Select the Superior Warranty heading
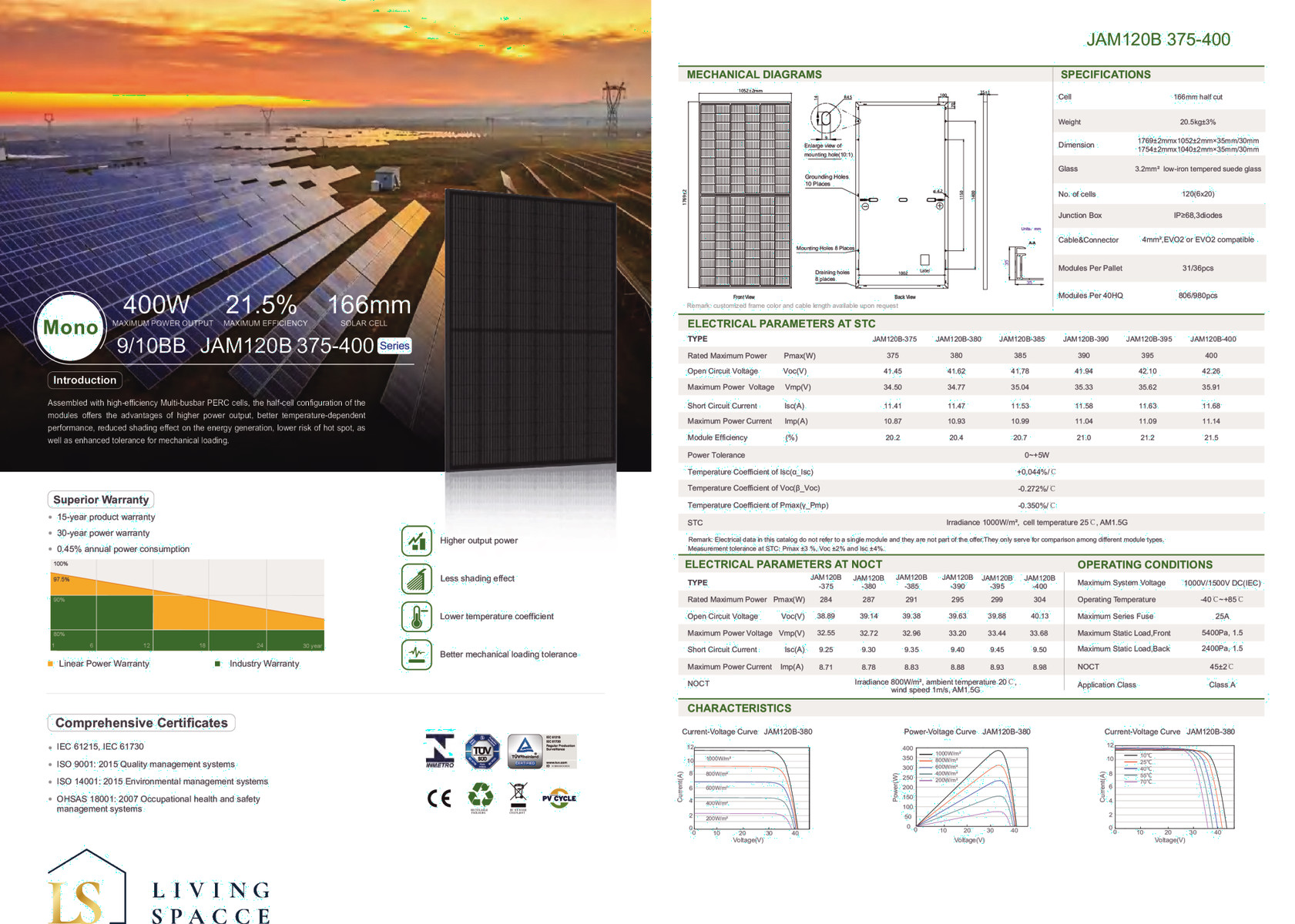The width and height of the screenshot is (1295, 924). point(101,500)
